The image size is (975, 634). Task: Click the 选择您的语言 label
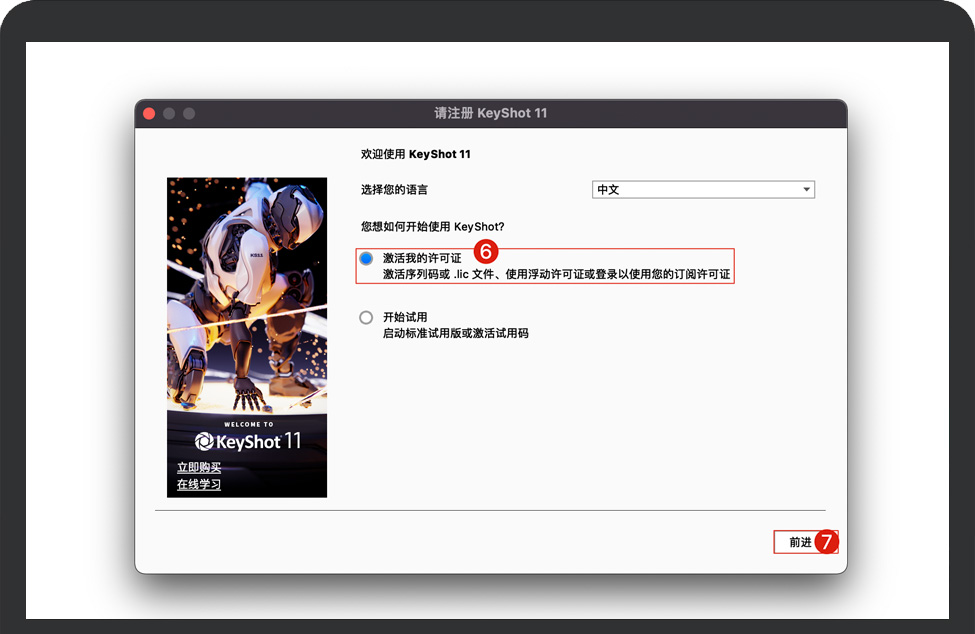tap(394, 190)
